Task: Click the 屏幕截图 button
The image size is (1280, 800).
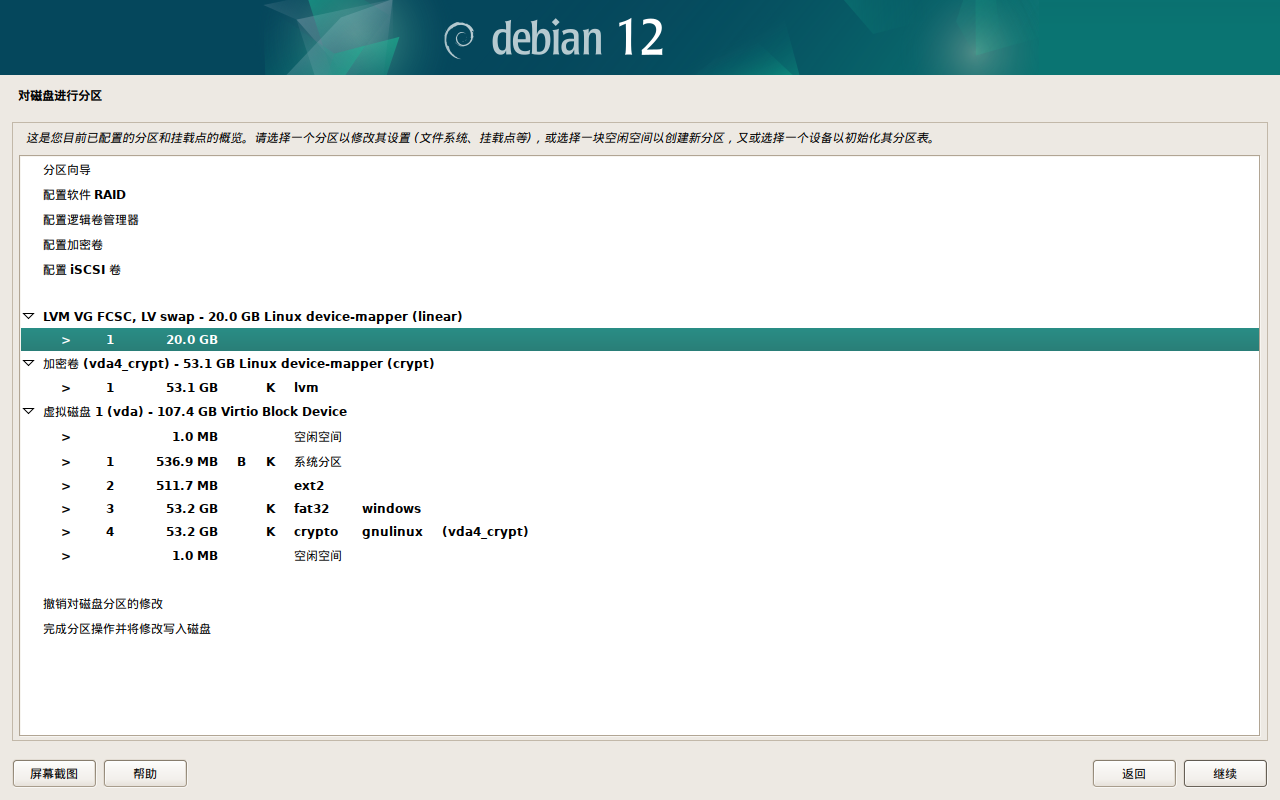Action: click(x=54, y=773)
